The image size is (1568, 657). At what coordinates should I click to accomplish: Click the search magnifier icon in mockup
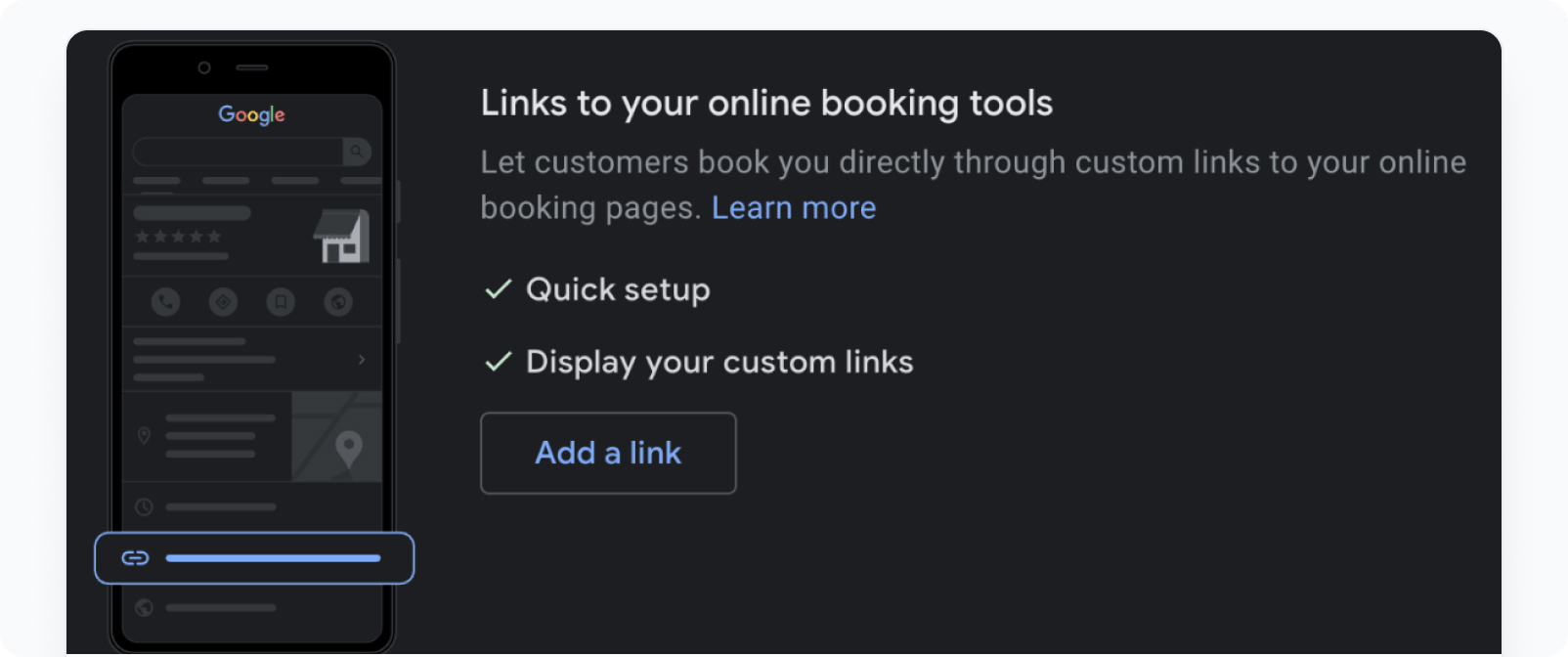point(357,152)
